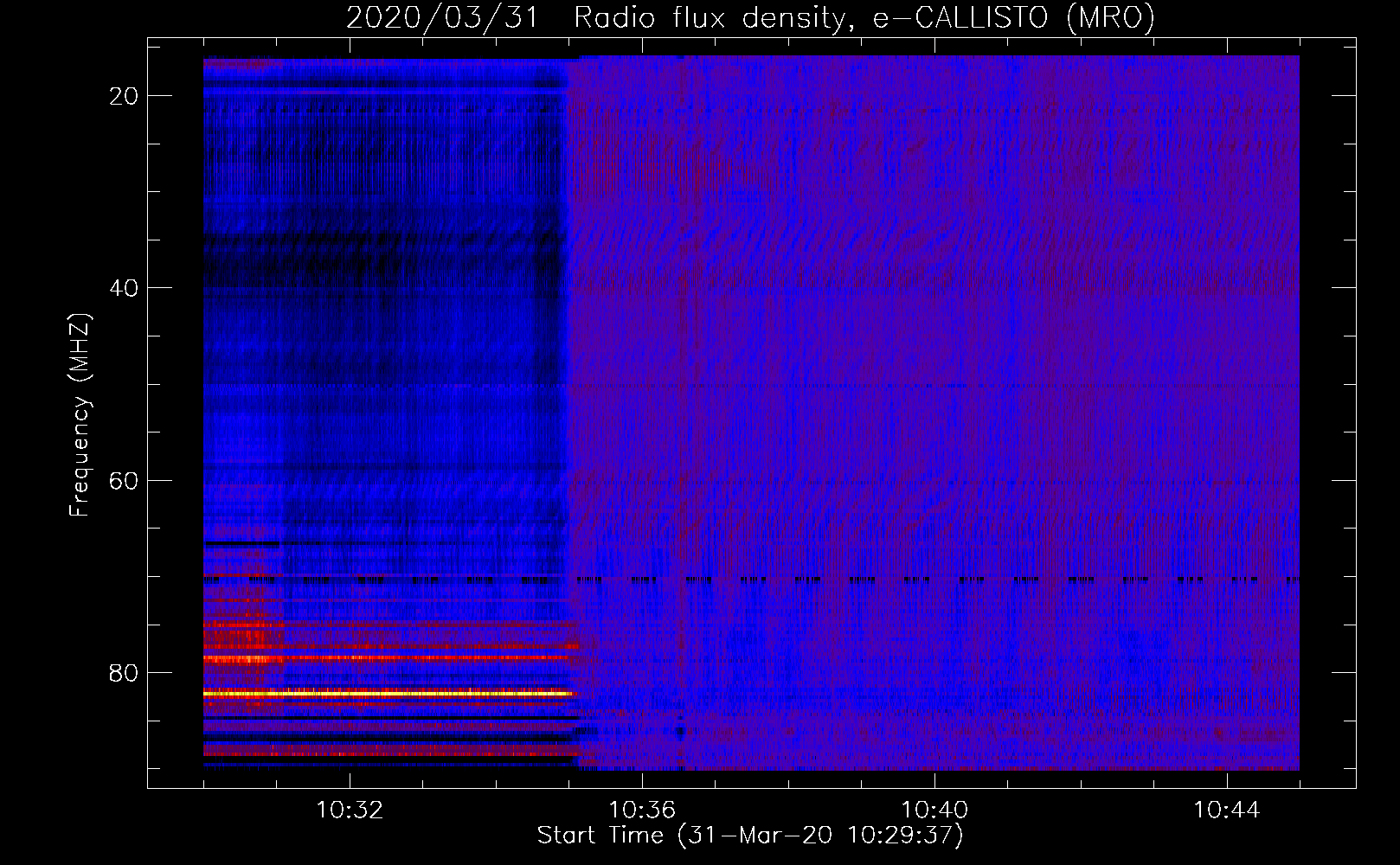Click the 20 MHz frequency tick label
Image resolution: width=1400 pixels, height=865 pixels.
click(124, 96)
